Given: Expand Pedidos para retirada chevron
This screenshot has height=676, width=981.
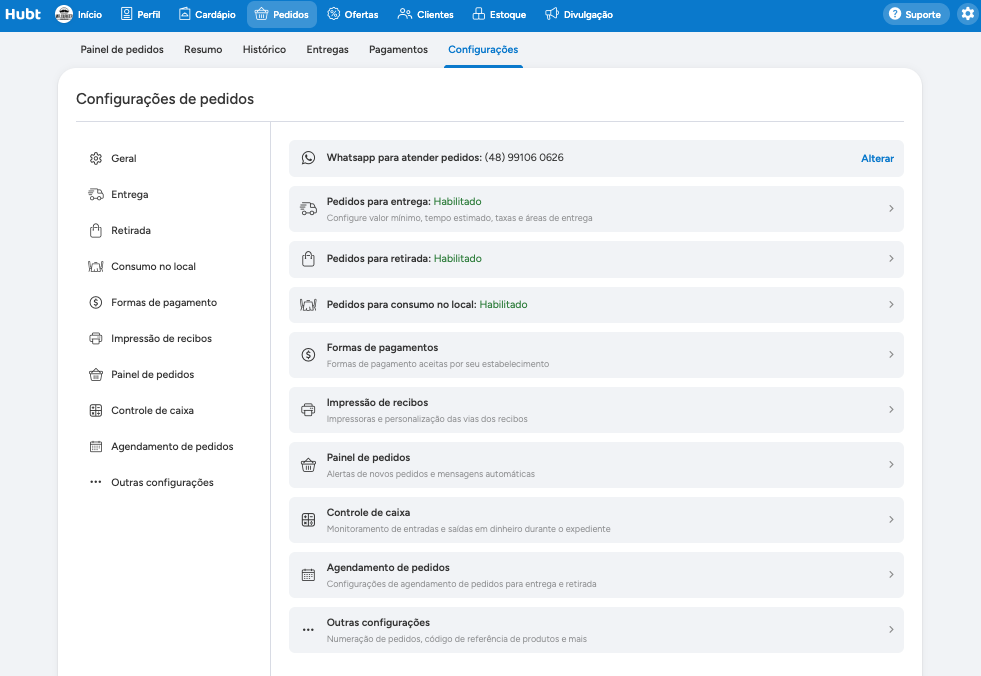Looking at the screenshot, I should [891, 259].
